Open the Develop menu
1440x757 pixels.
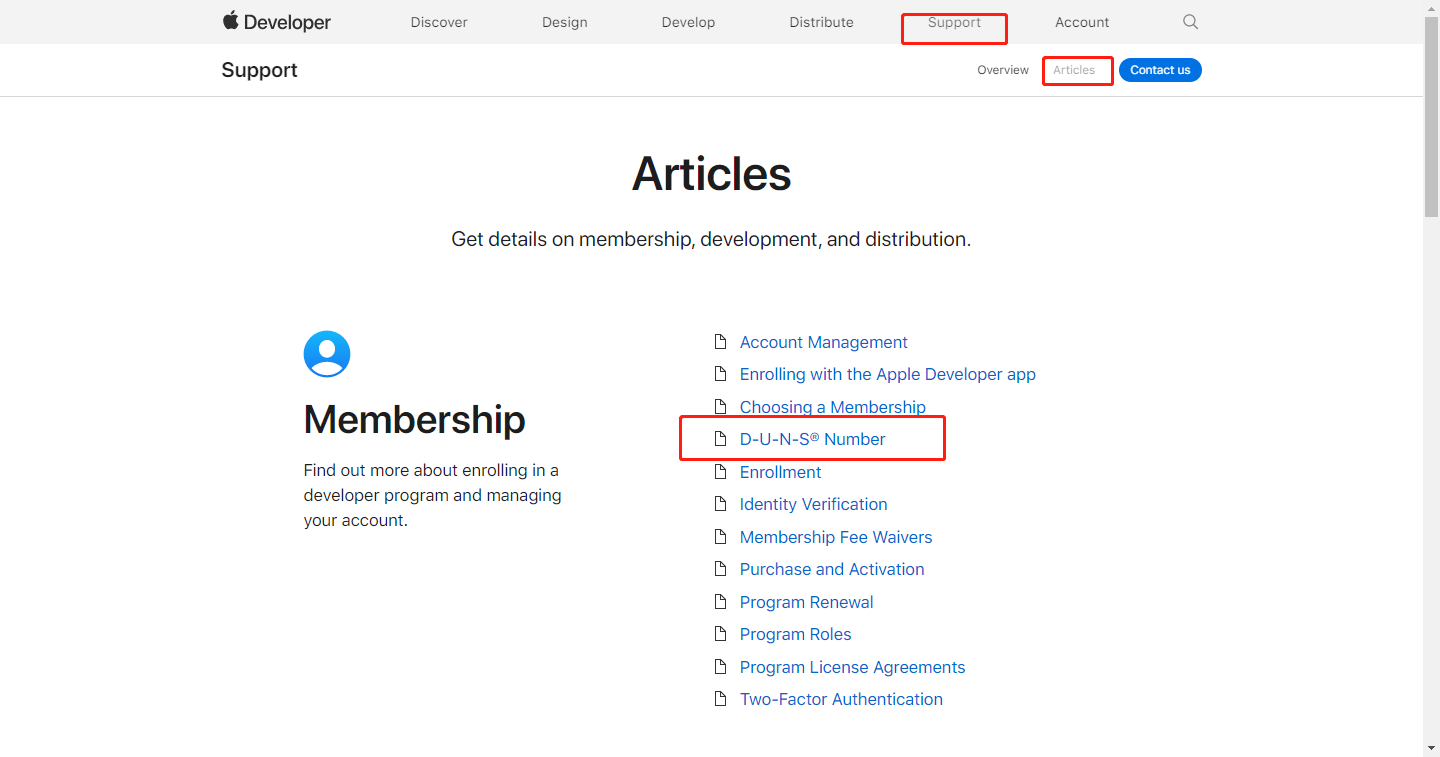pos(688,22)
